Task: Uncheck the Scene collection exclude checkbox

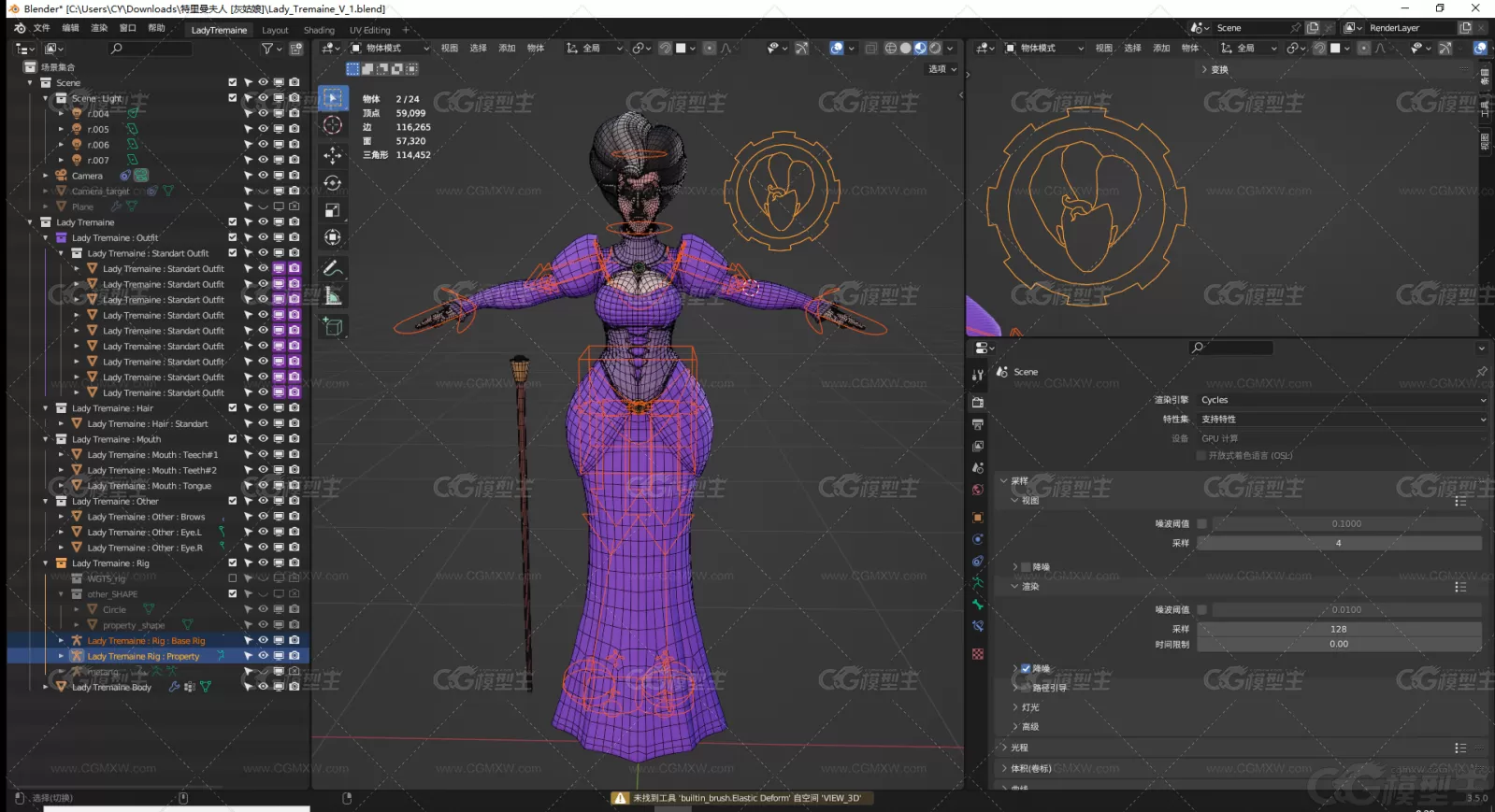Action: pos(233,82)
